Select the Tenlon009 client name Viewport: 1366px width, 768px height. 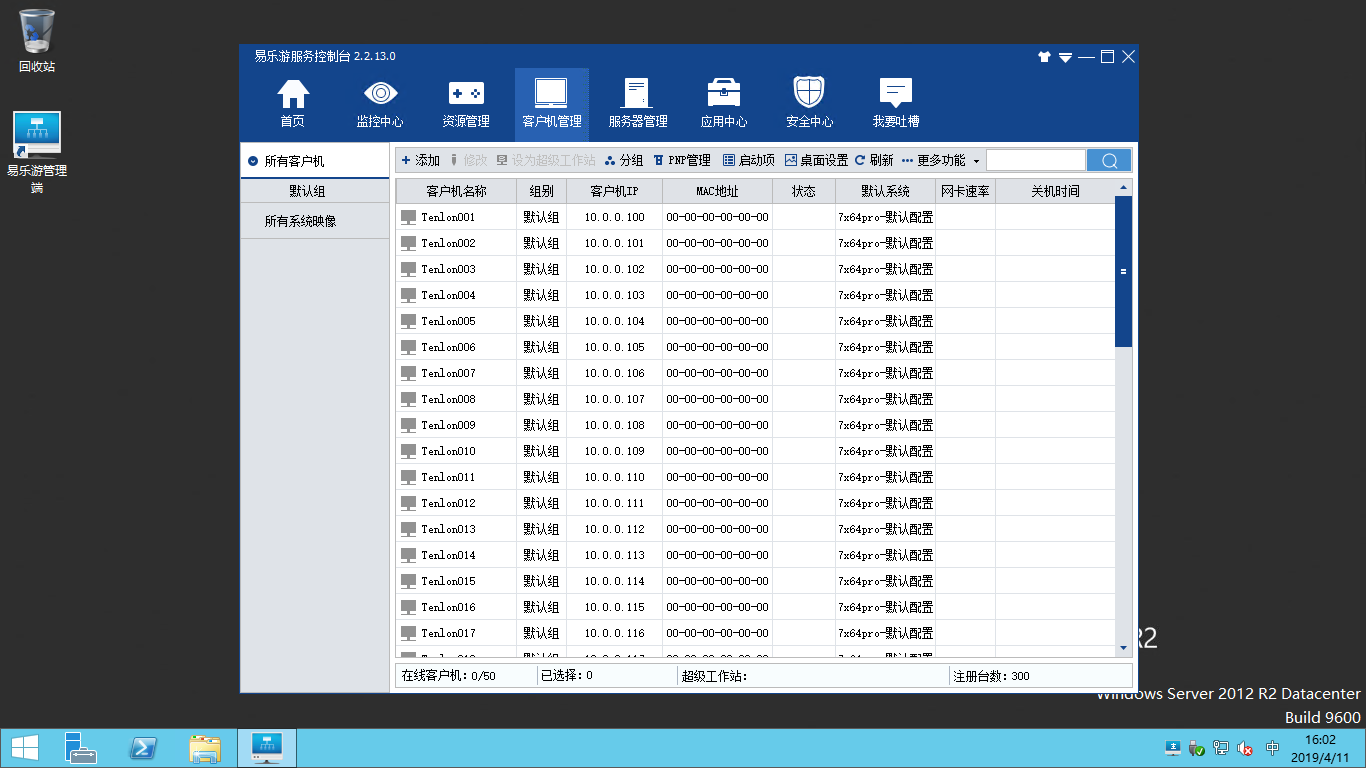(448, 425)
